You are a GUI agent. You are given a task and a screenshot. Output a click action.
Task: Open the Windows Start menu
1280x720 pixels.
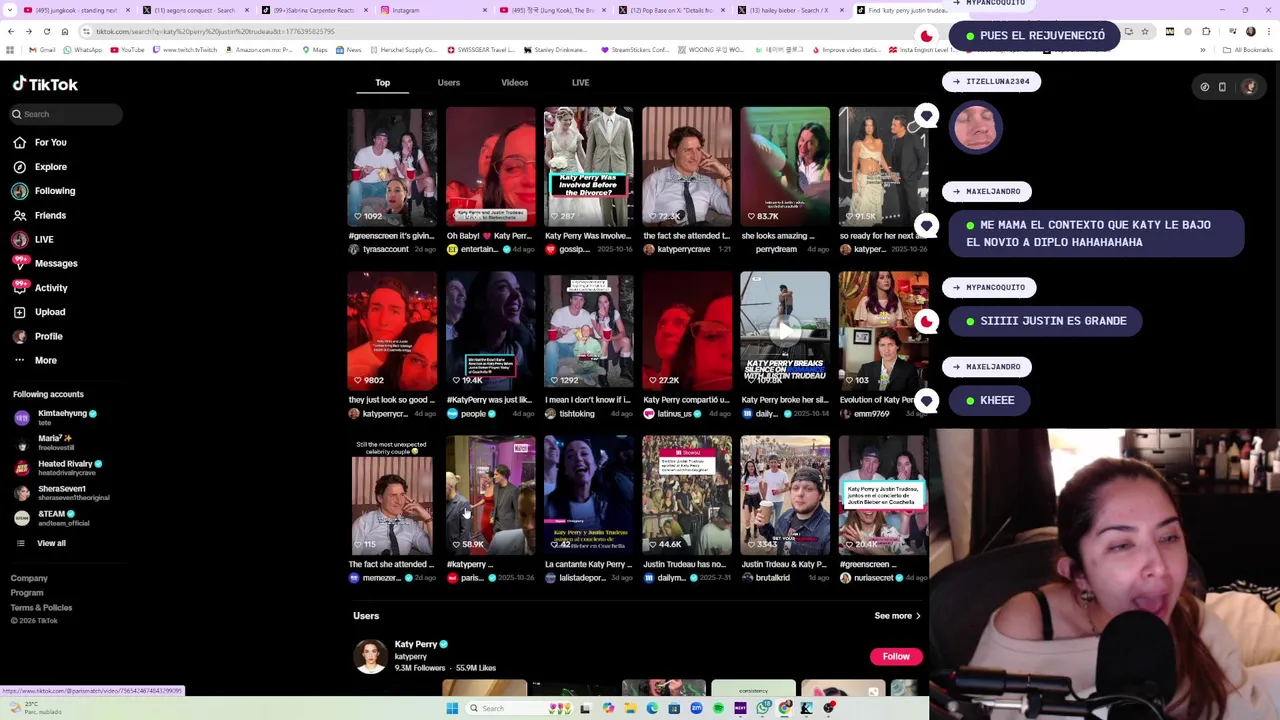click(x=452, y=708)
